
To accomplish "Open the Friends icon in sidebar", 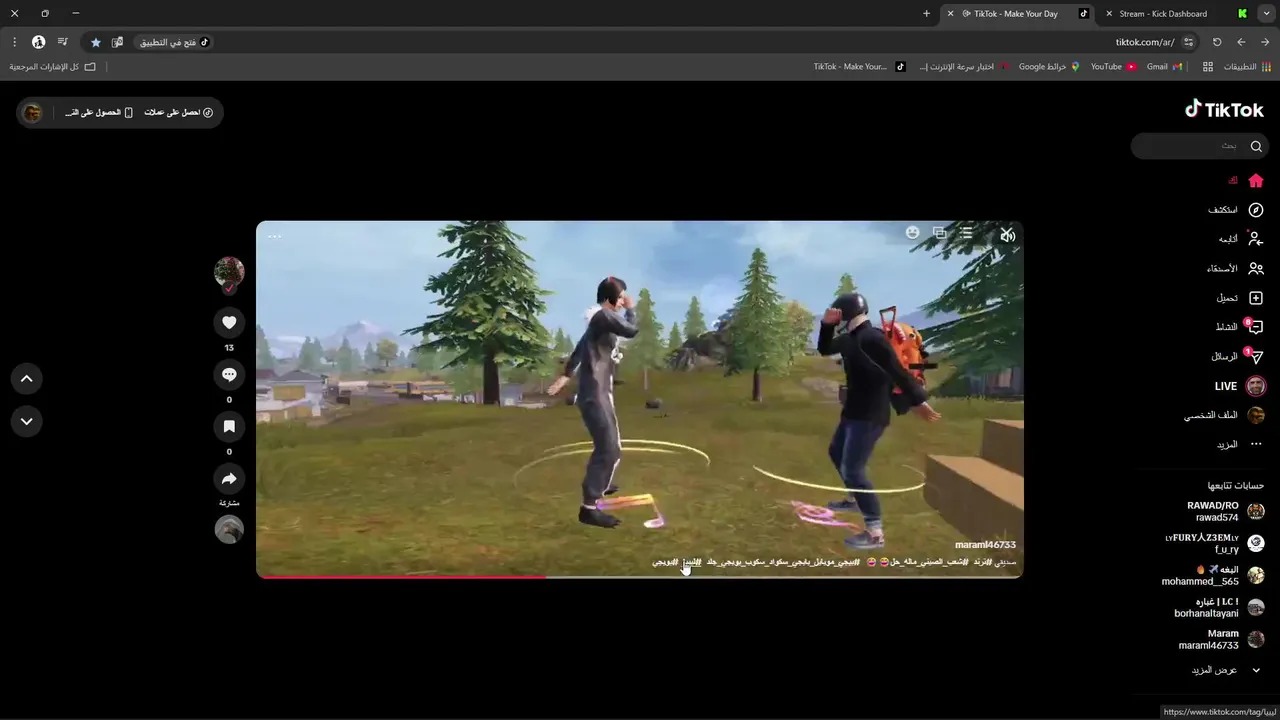I will coord(1256,269).
